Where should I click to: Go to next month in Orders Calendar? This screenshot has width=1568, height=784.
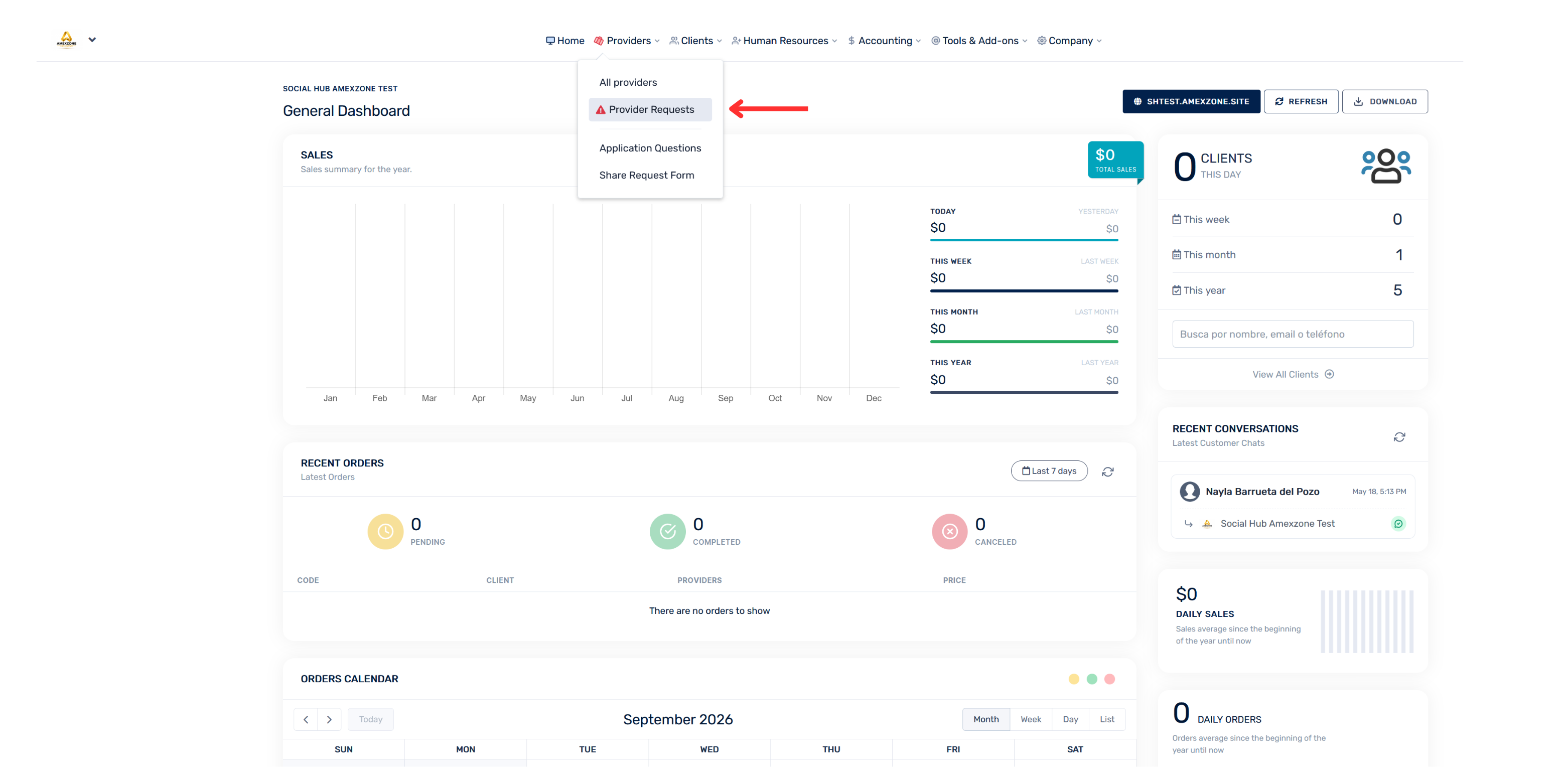tap(329, 719)
